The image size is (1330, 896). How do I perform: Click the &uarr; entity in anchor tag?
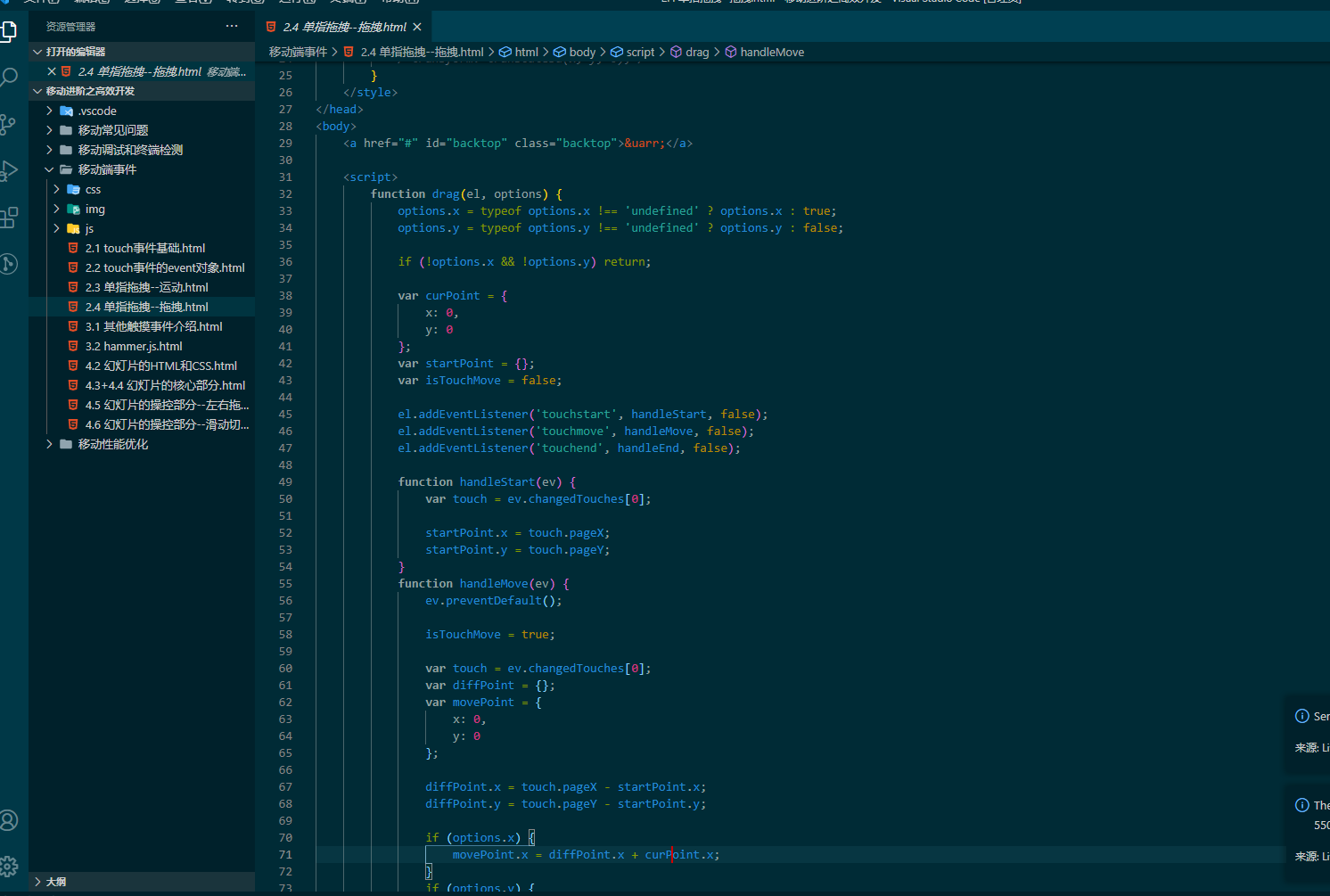644,144
